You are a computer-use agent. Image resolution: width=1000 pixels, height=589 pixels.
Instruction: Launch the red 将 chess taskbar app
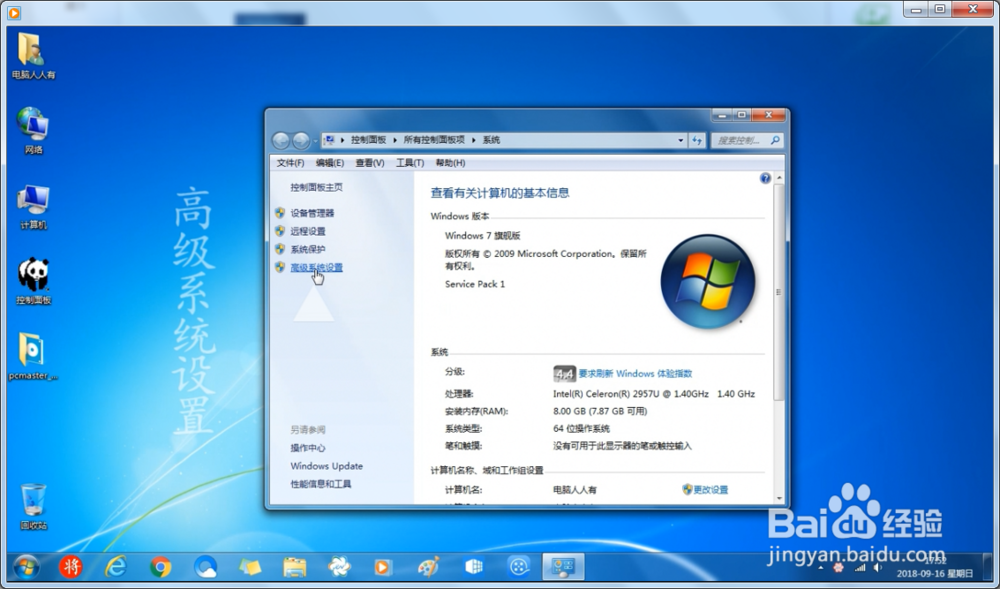click(71, 566)
